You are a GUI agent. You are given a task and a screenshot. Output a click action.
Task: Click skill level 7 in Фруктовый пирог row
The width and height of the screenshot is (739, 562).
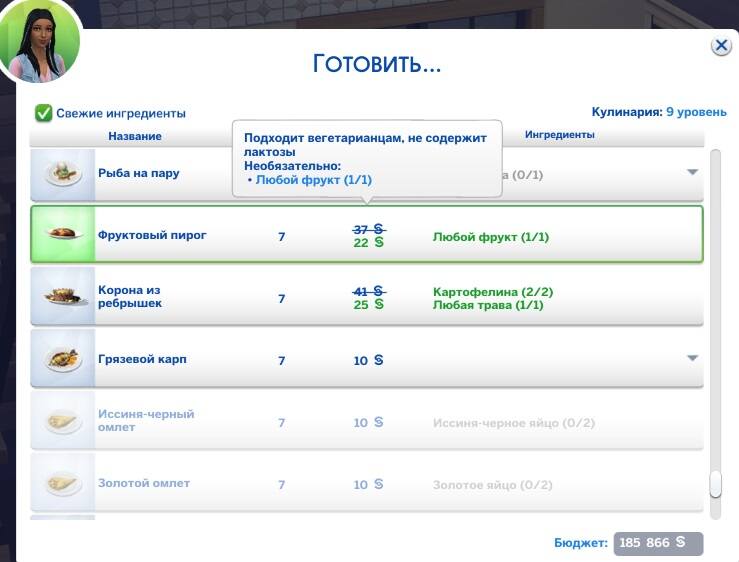[281, 237]
